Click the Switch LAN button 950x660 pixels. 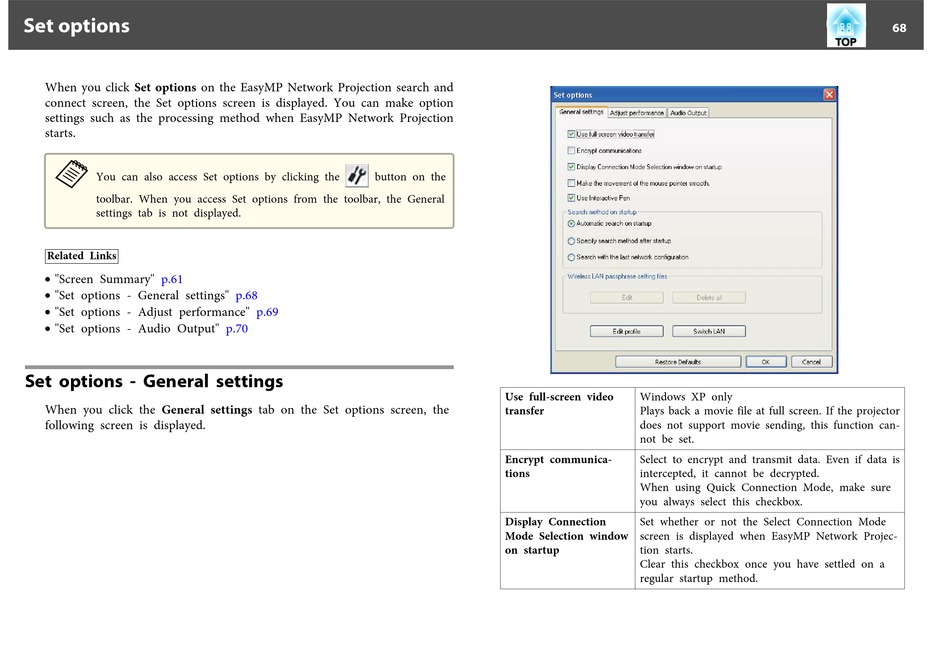(x=709, y=332)
